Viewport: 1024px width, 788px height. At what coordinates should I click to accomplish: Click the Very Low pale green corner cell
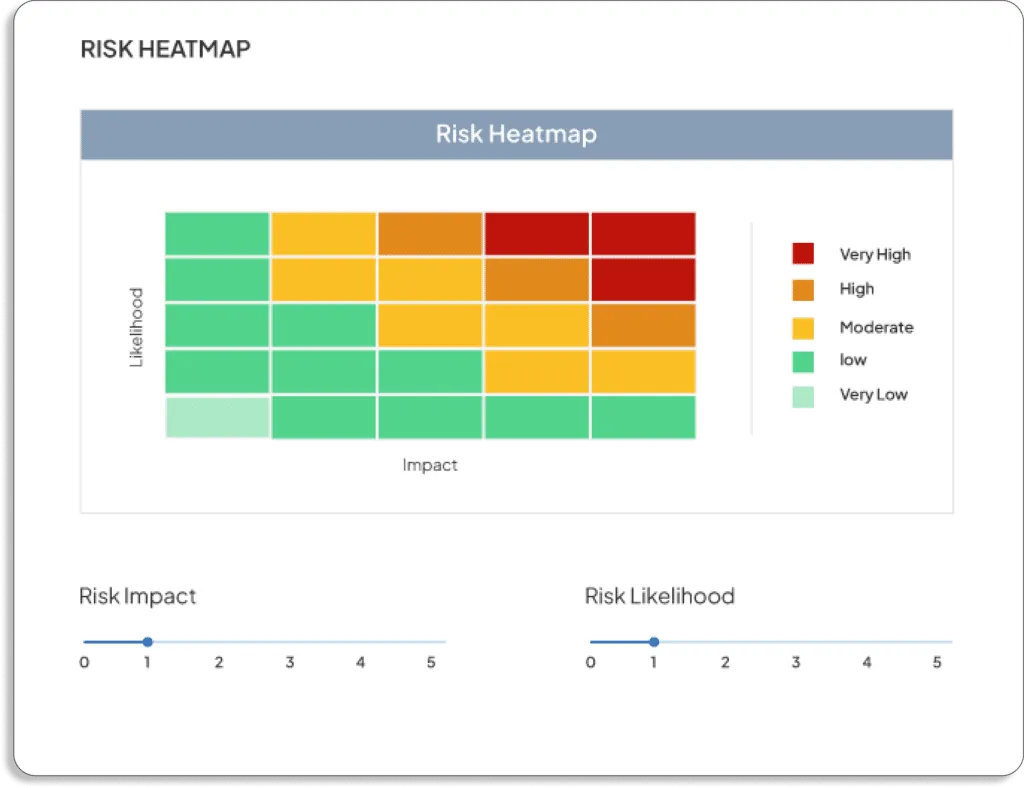tap(216, 415)
